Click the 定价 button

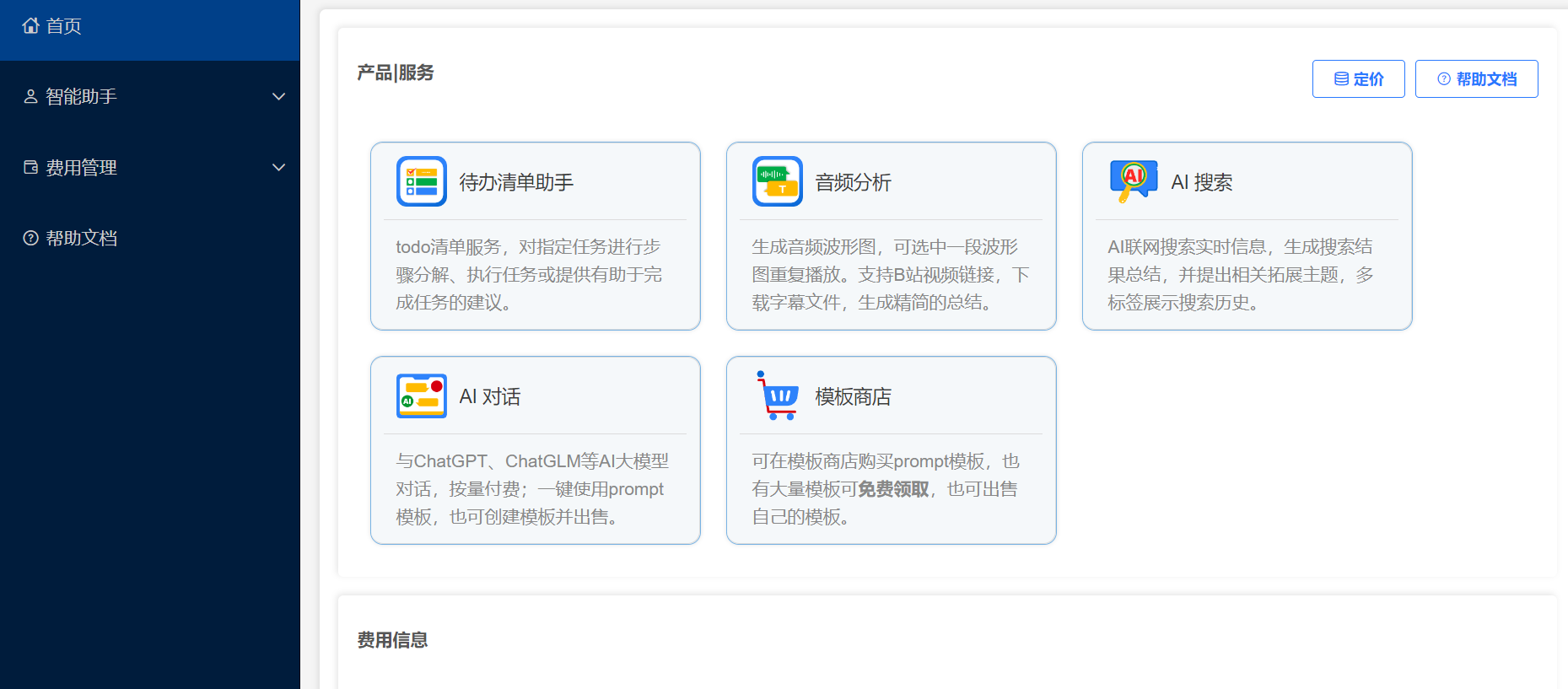click(x=1358, y=78)
